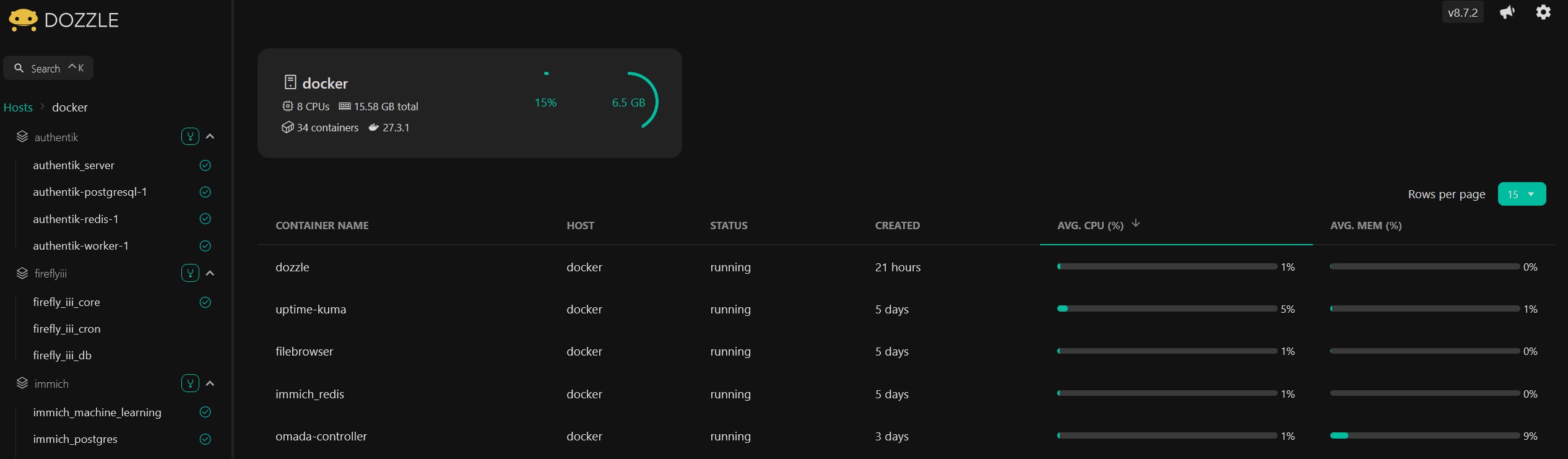Click the docker host card icon
The width and height of the screenshot is (1568, 459).
click(290, 82)
